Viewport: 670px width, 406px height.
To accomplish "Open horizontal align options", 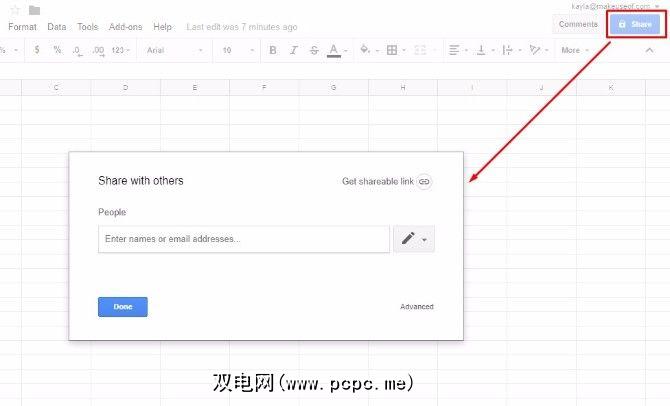I will click(454, 50).
